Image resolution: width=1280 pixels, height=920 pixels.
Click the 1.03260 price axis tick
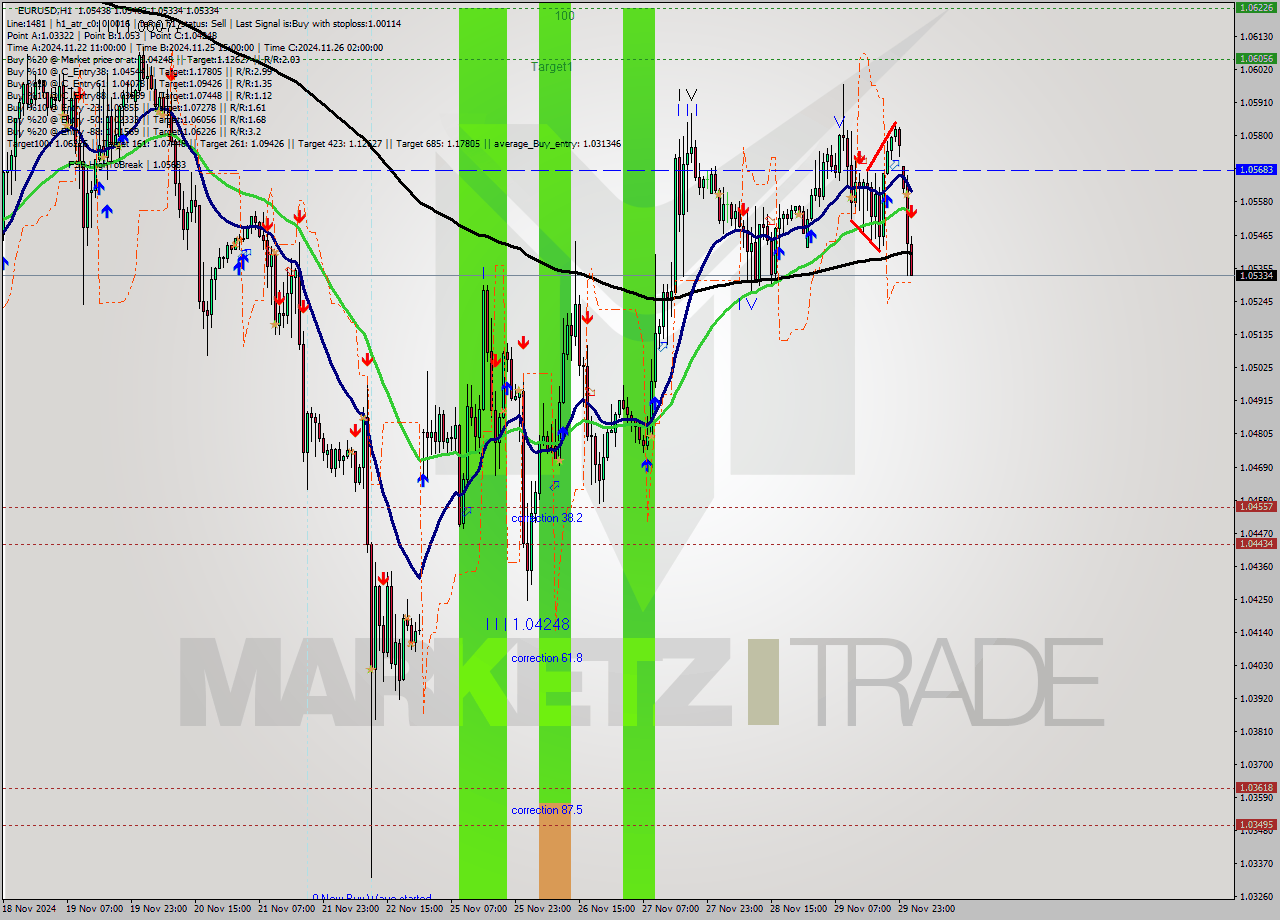click(x=1256, y=896)
